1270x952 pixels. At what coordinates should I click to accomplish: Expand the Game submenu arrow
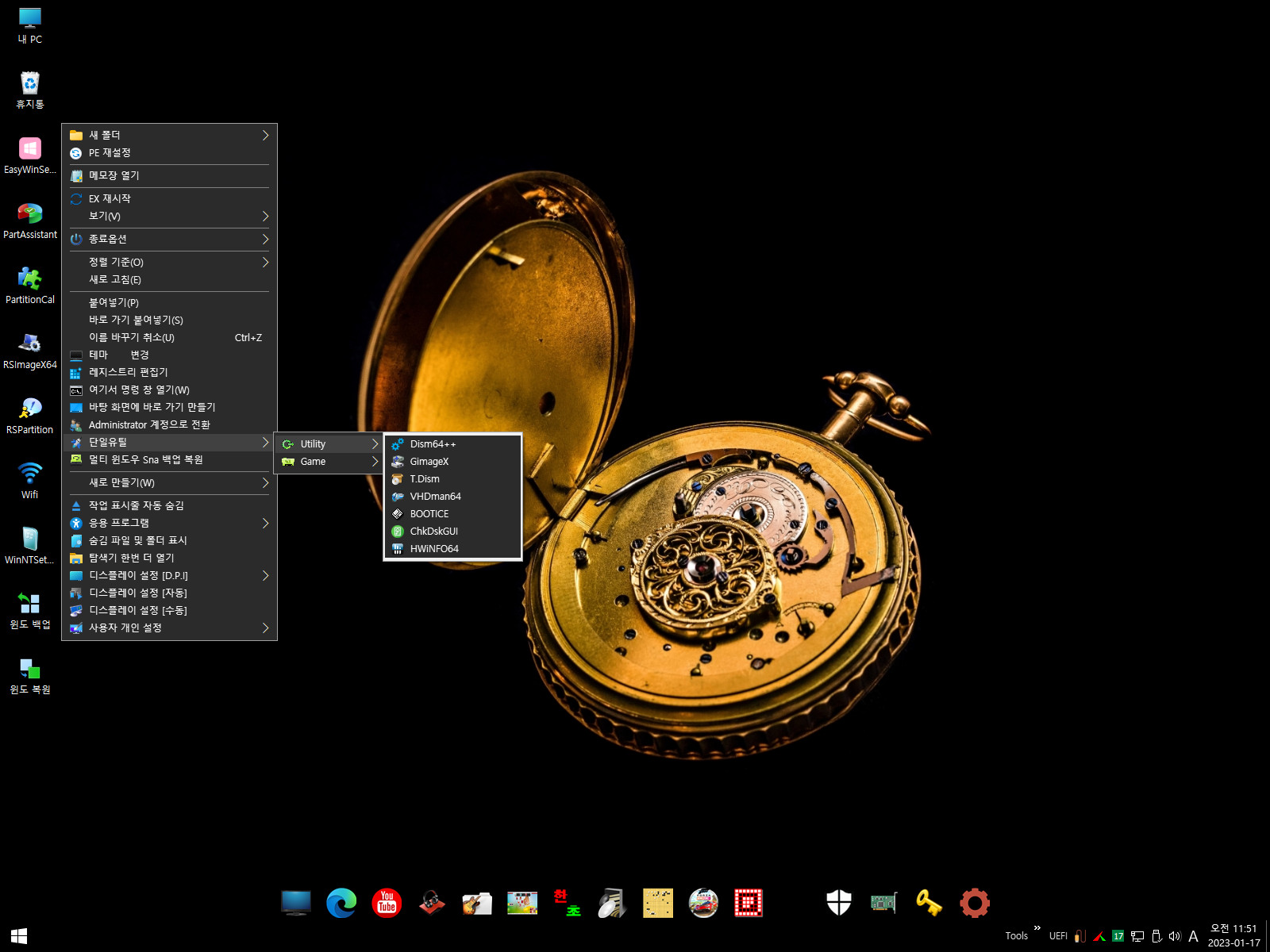coord(375,462)
